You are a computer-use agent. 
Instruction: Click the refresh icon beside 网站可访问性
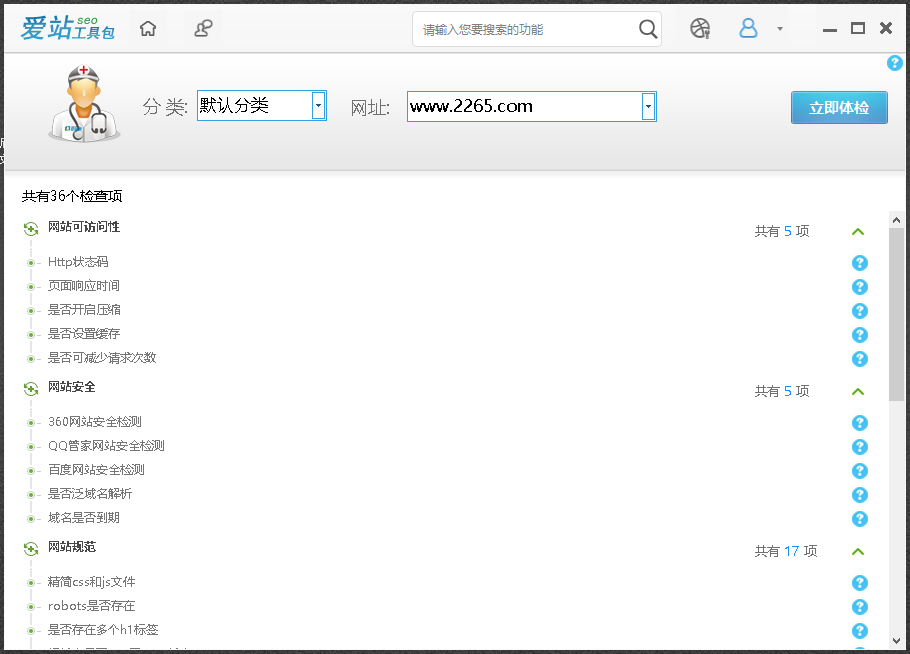coord(29,227)
